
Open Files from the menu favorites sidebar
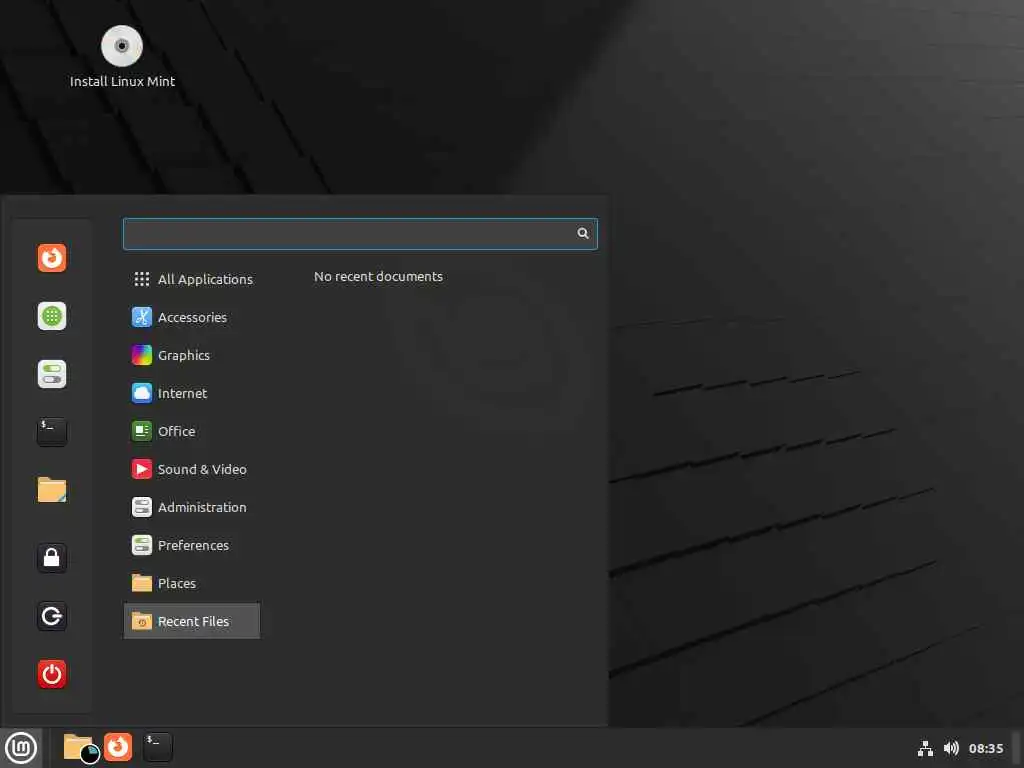point(52,489)
